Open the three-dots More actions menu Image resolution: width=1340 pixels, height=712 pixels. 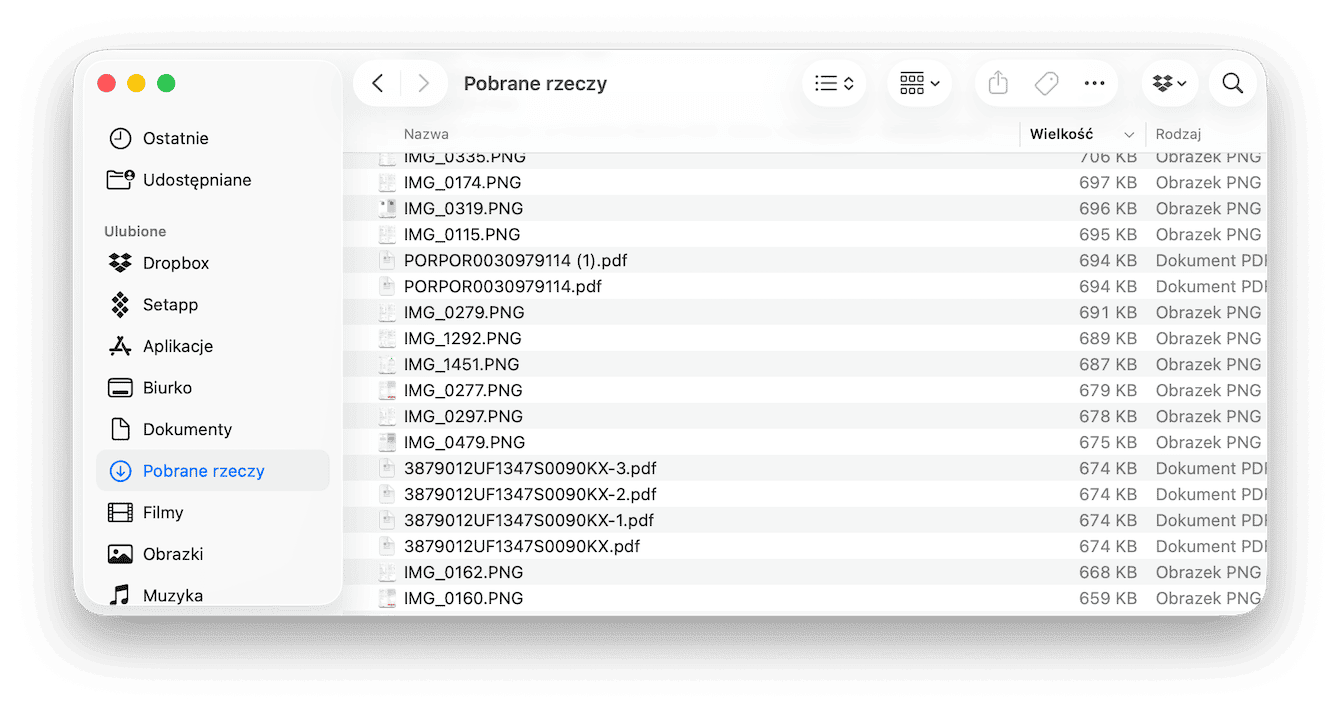[1094, 84]
